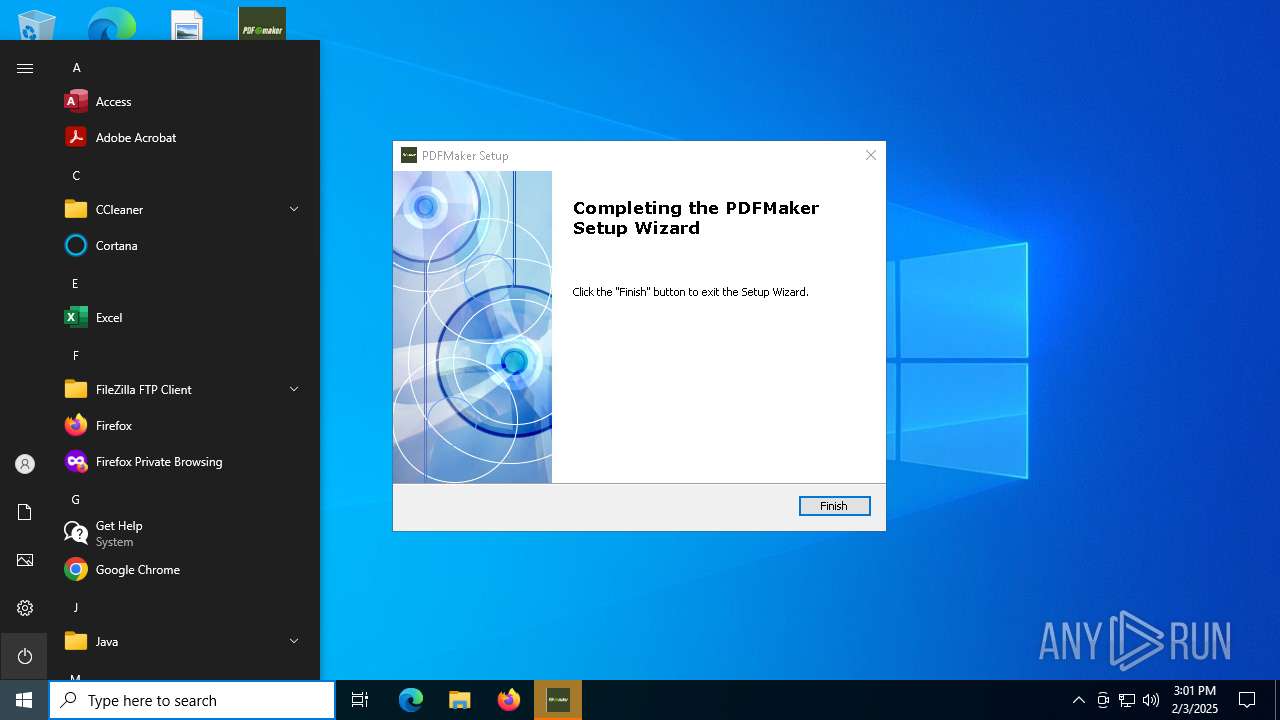The image size is (1280, 720).
Task: Launch Excel from the Start menu
Action: click(x=184, y=317)
